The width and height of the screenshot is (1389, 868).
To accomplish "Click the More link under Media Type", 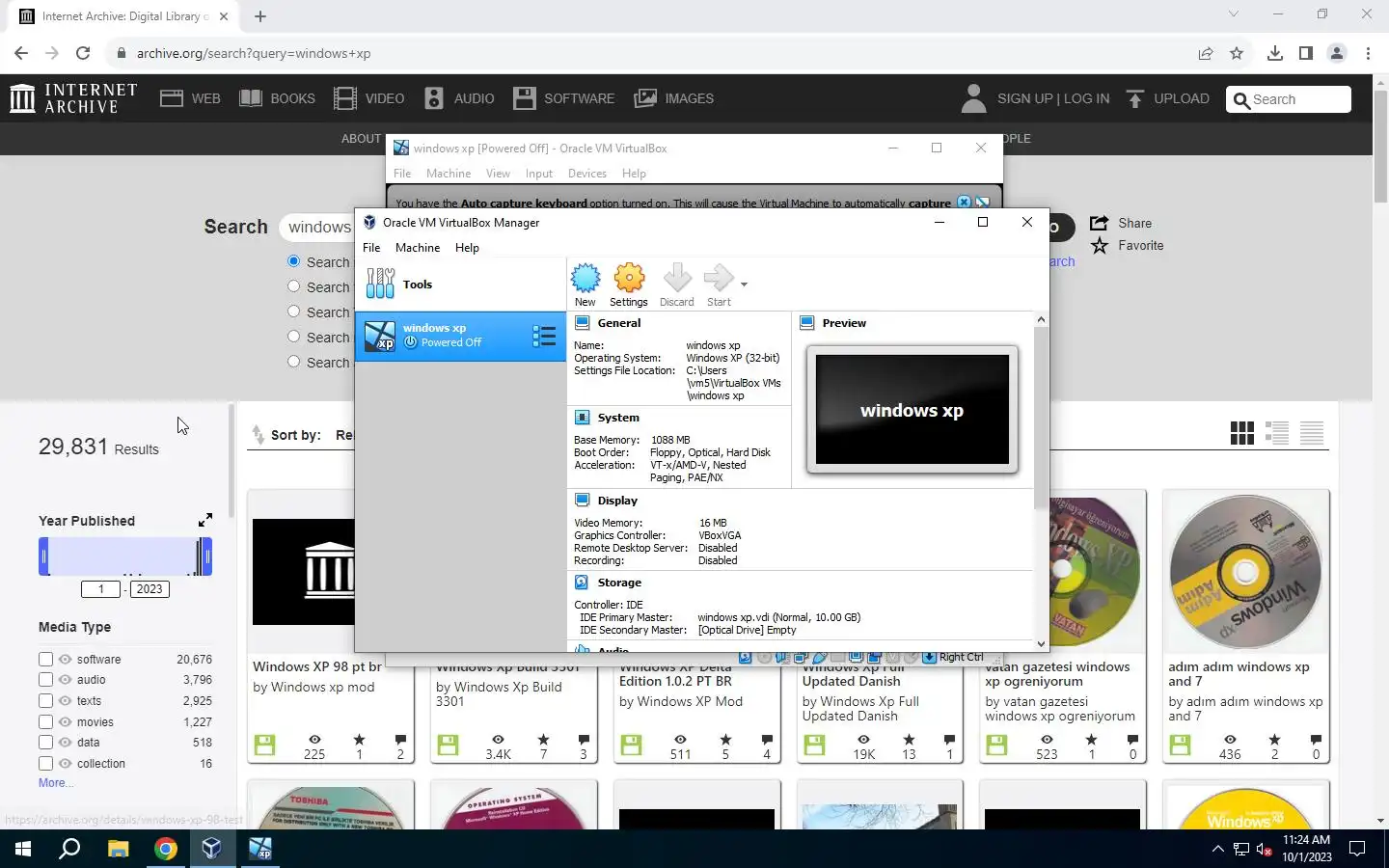I will coord(55,783).
